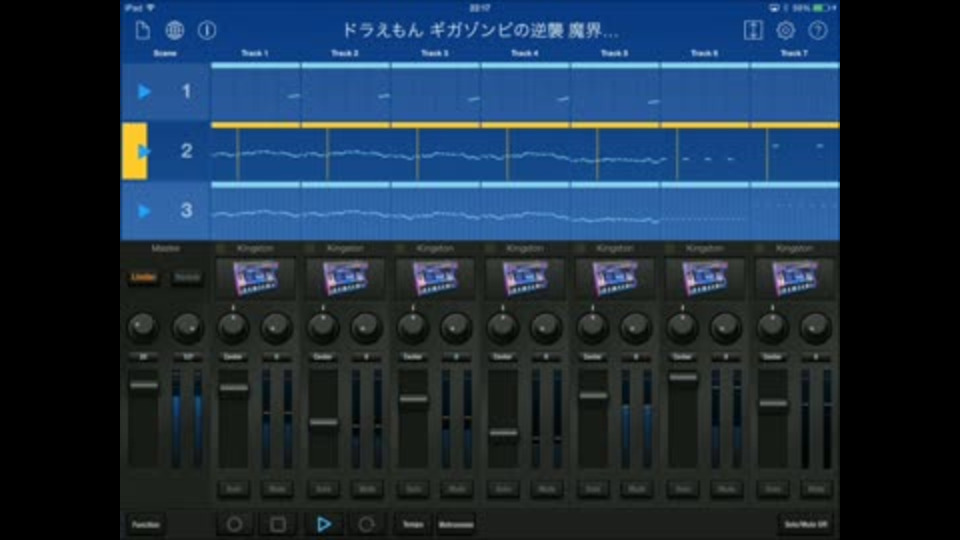The height and width of the screenshot is (540, 960).
Task: Mute Track 7
Action: (x=817, y=489)
